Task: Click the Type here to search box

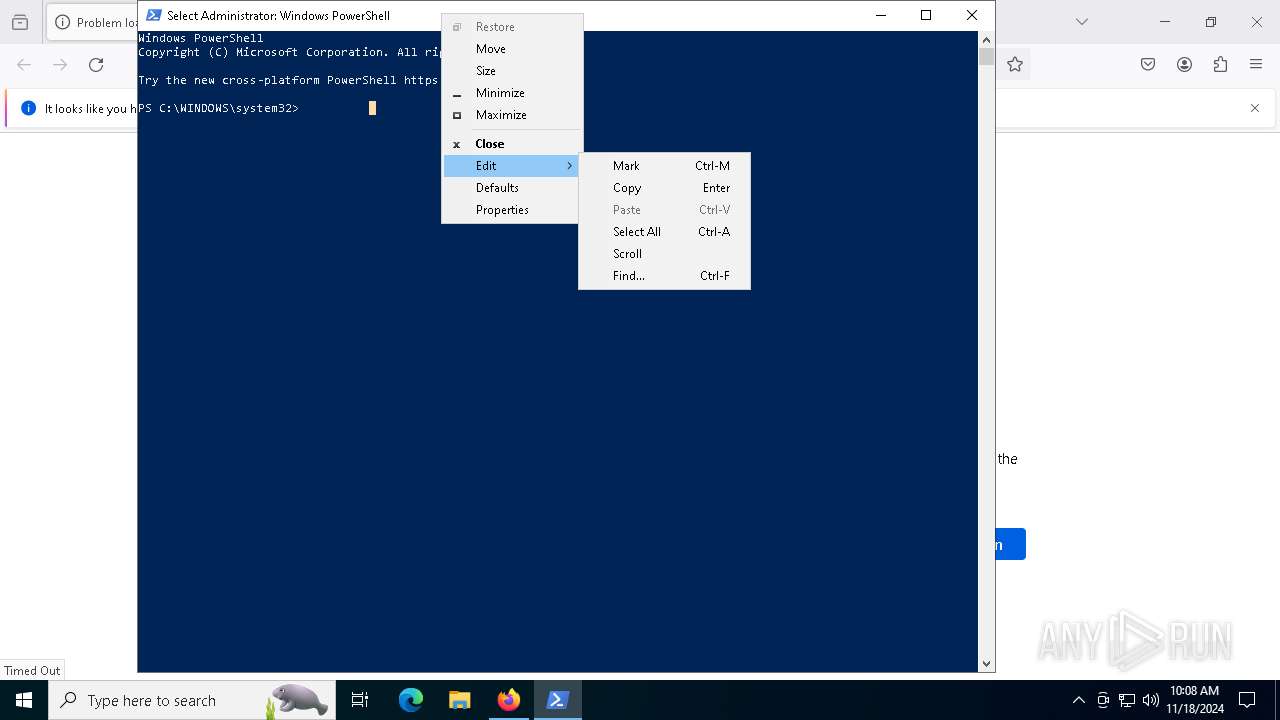Action: pyautogui.click(x=190, y=700)
